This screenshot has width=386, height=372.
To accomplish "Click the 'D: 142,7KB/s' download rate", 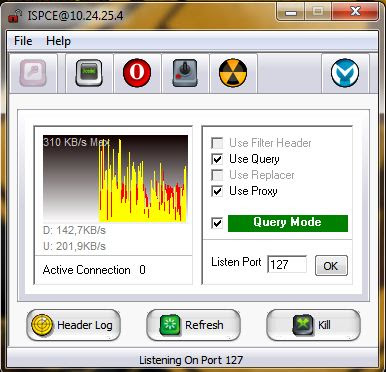I will tap(74, 230).
